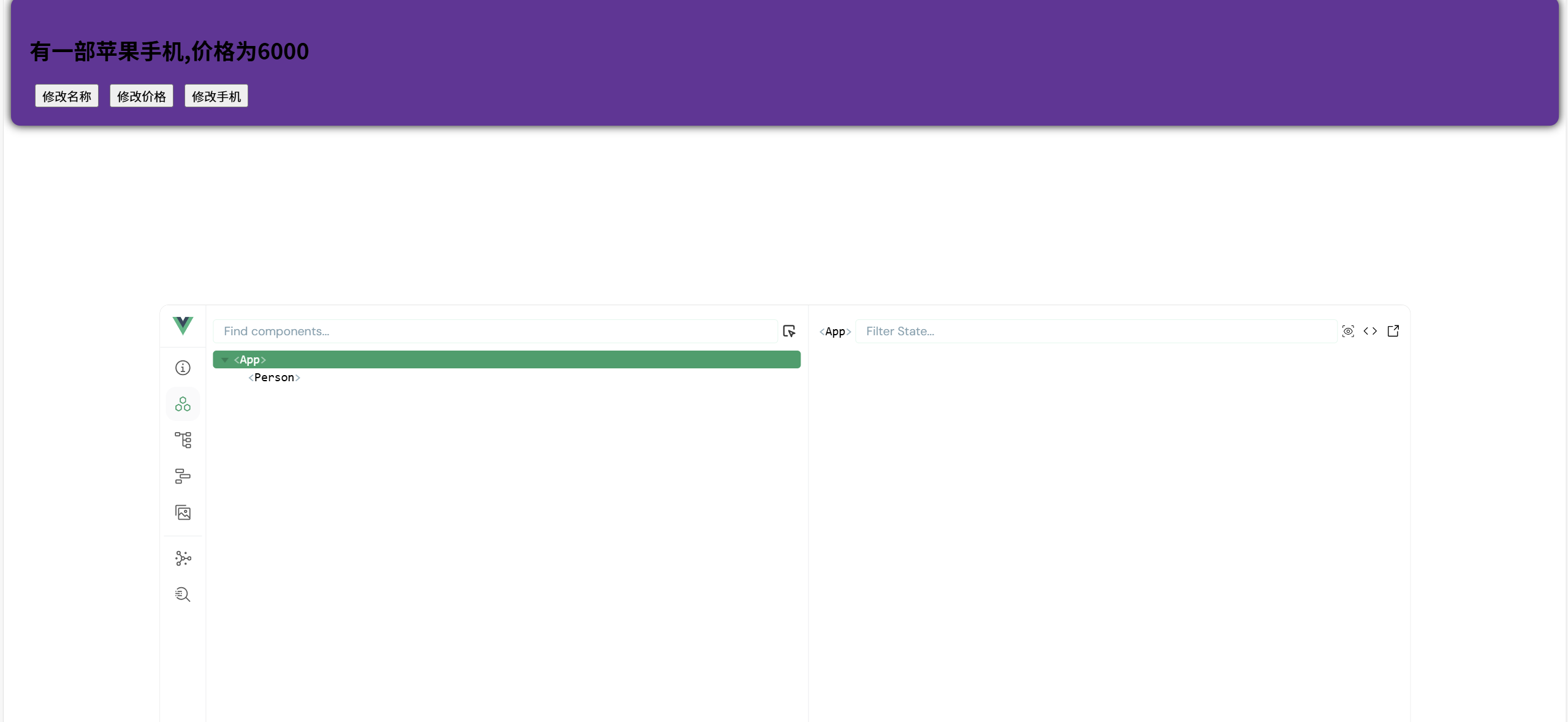Click the 修改价格 button
1568x722 pixels.
(x=141, y=96)
